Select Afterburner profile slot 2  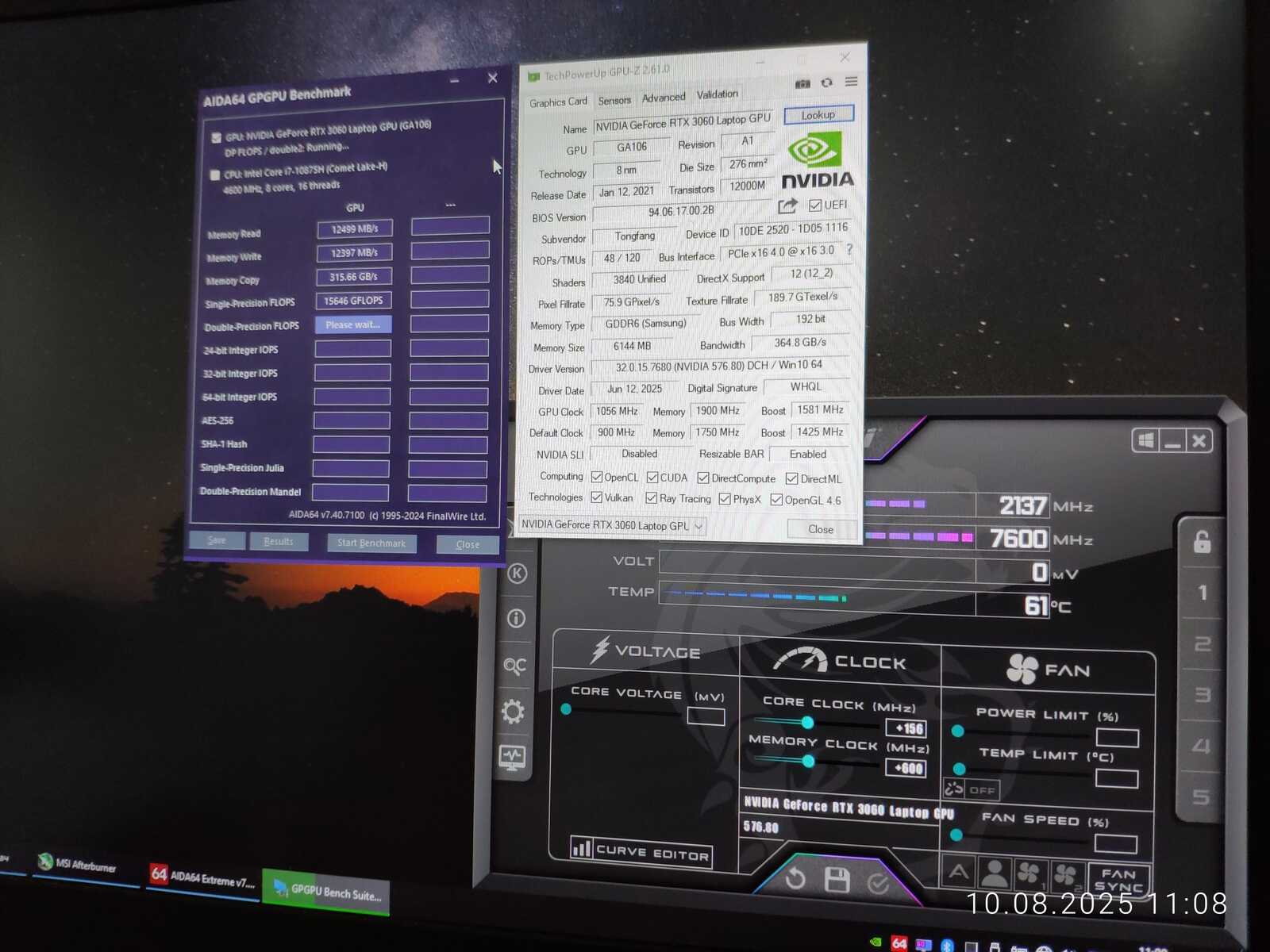point(1203,643)
